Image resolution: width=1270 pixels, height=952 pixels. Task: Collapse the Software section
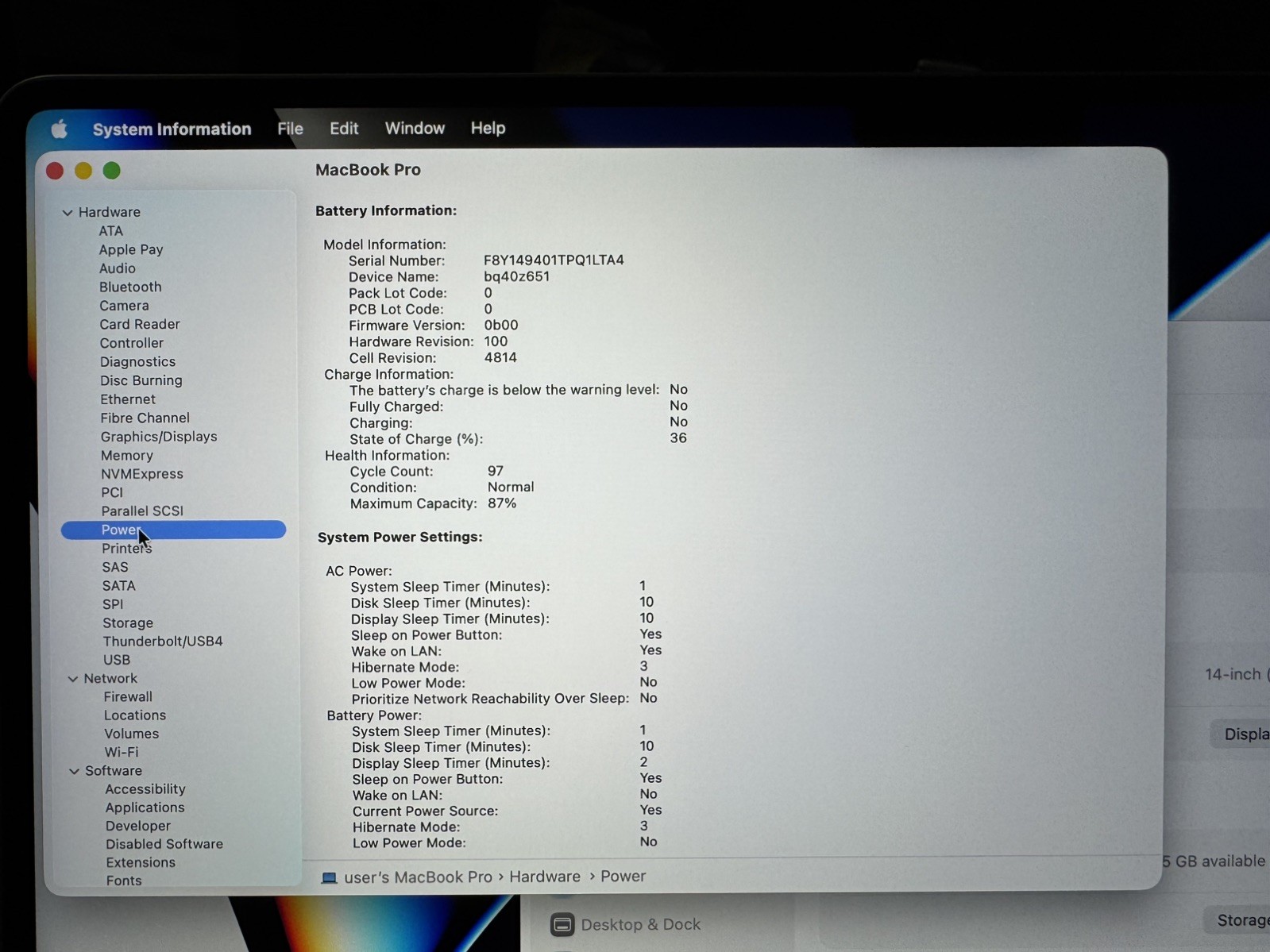tap(74, 771)
